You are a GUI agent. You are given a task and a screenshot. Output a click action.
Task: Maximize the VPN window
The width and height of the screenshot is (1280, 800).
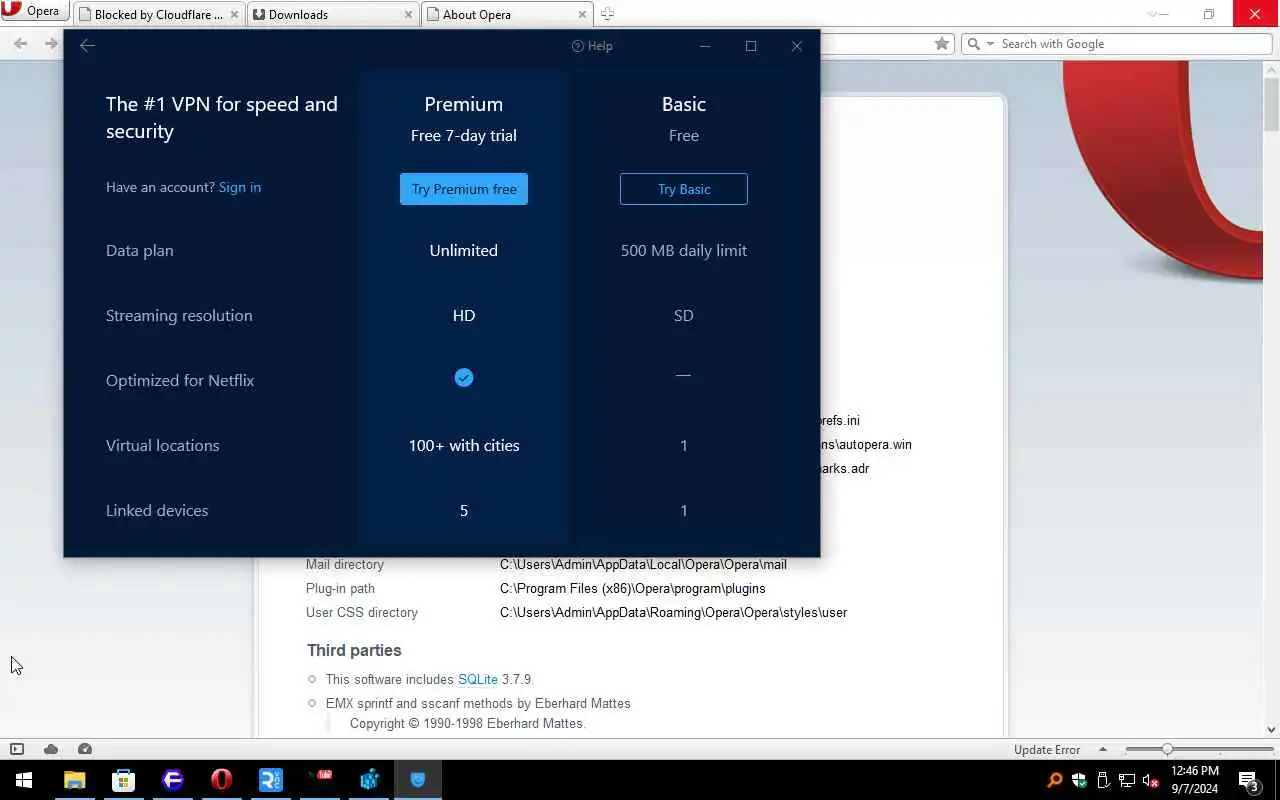(751, 46)
